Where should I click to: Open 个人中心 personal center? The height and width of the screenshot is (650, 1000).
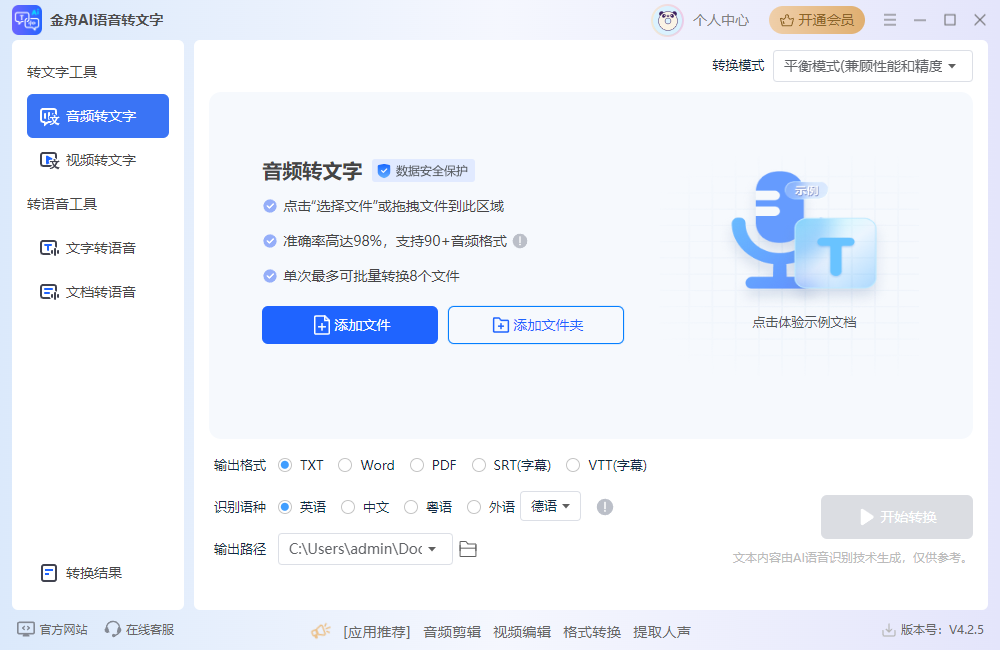[x=720, y=19]
